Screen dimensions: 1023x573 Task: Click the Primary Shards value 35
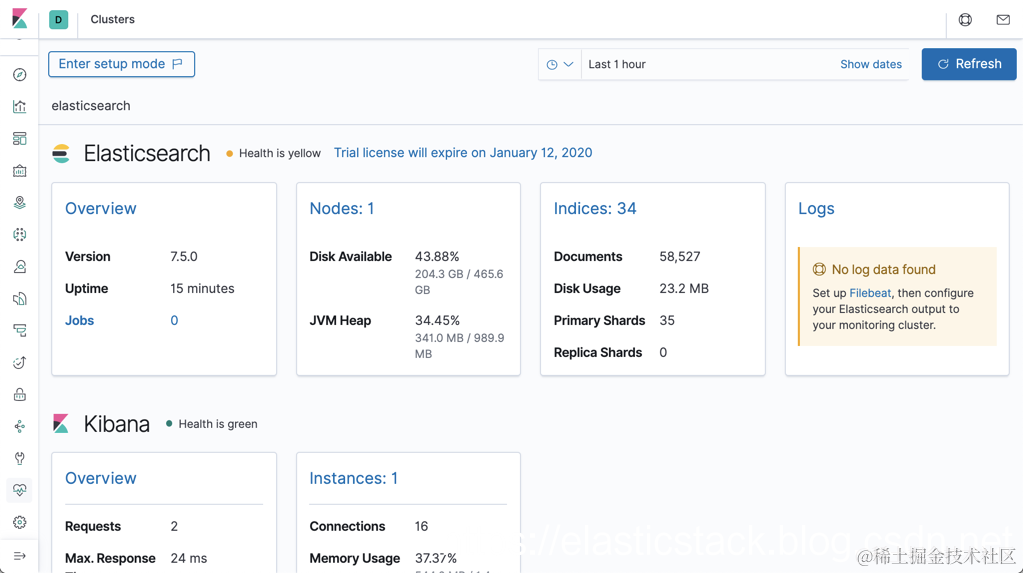coord(667,320)
